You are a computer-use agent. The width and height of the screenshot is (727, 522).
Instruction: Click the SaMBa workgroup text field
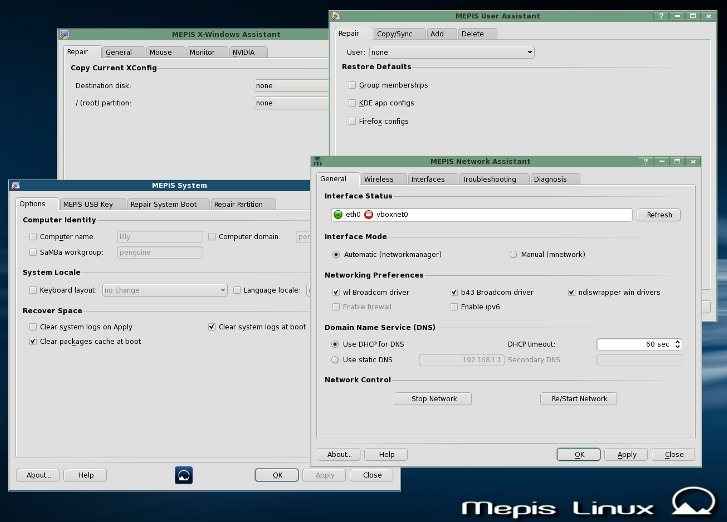[159, 252]
